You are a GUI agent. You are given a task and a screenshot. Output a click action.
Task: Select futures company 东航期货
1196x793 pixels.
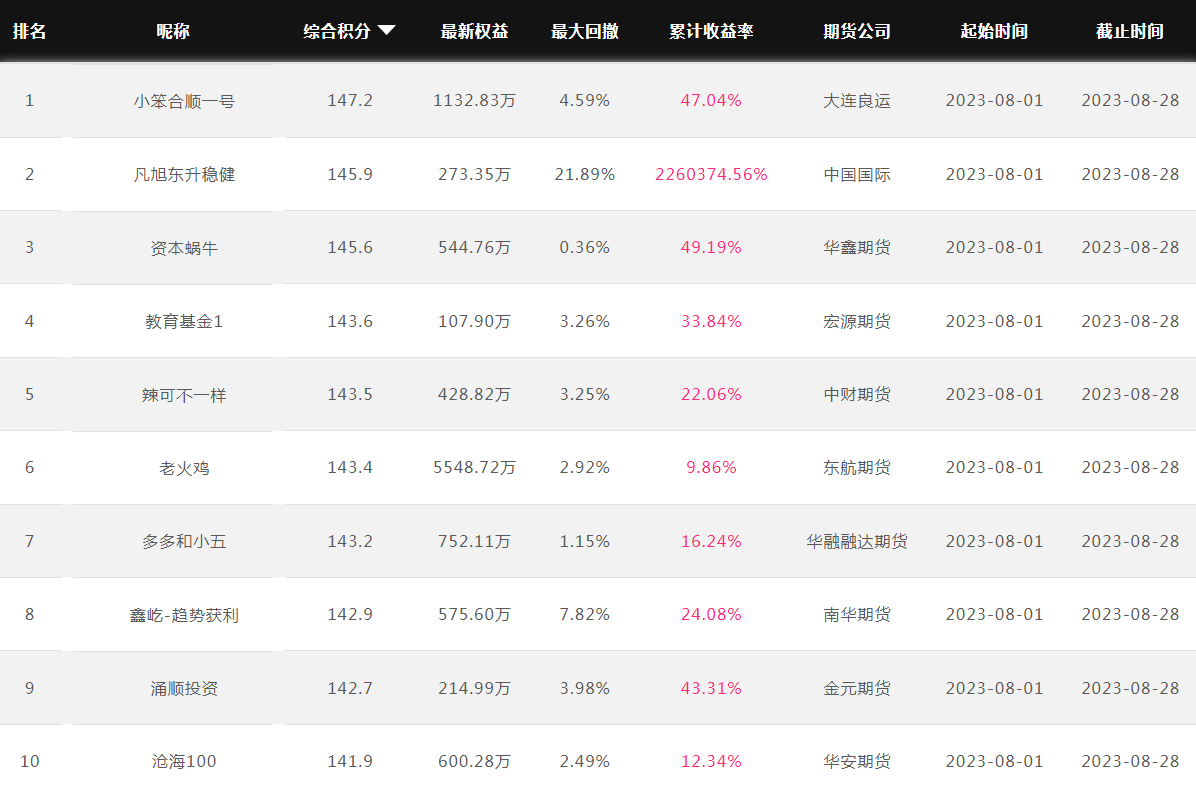coord(857,468)
